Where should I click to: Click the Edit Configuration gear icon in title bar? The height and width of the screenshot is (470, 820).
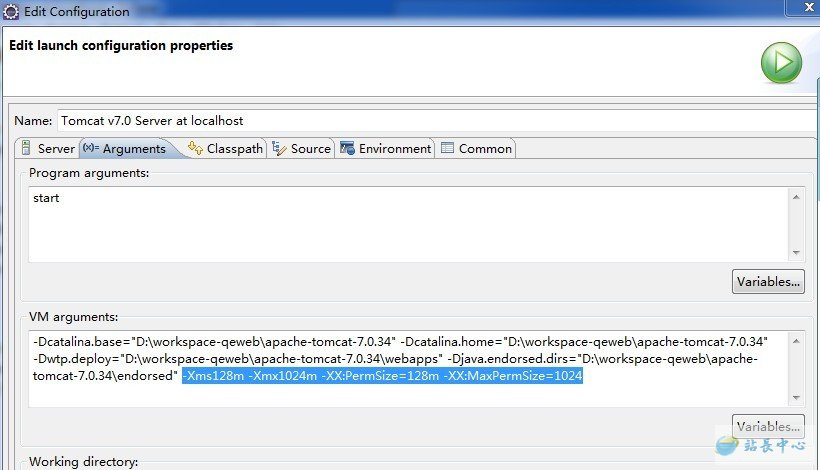click(11, 12)
